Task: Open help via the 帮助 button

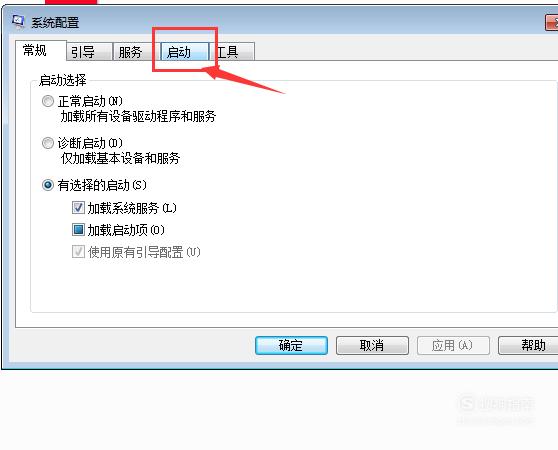Action: click(528, 345)
